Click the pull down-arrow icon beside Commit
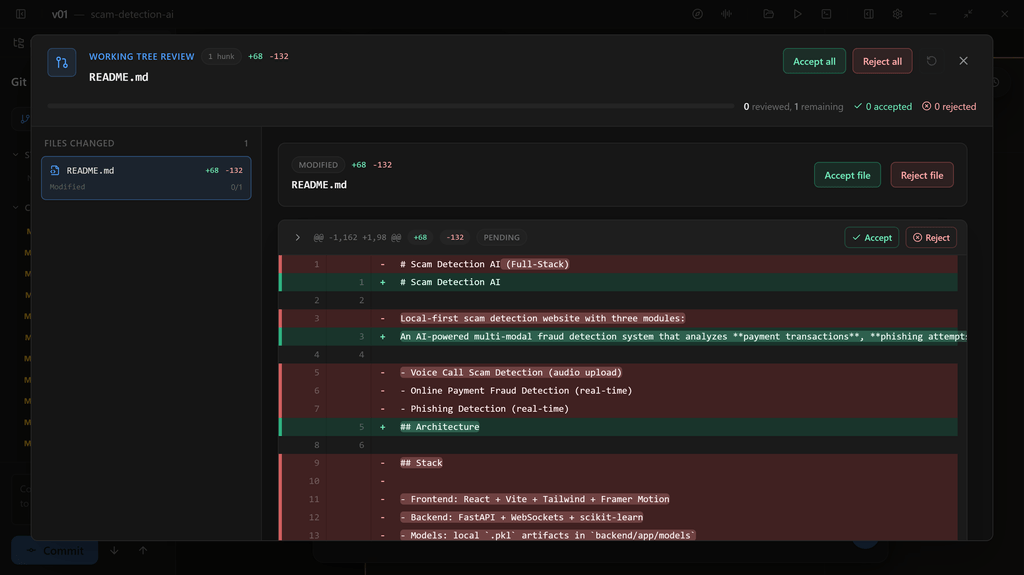Image resolution: width=1024 pixels, height=575 pixels. (114, 551)
